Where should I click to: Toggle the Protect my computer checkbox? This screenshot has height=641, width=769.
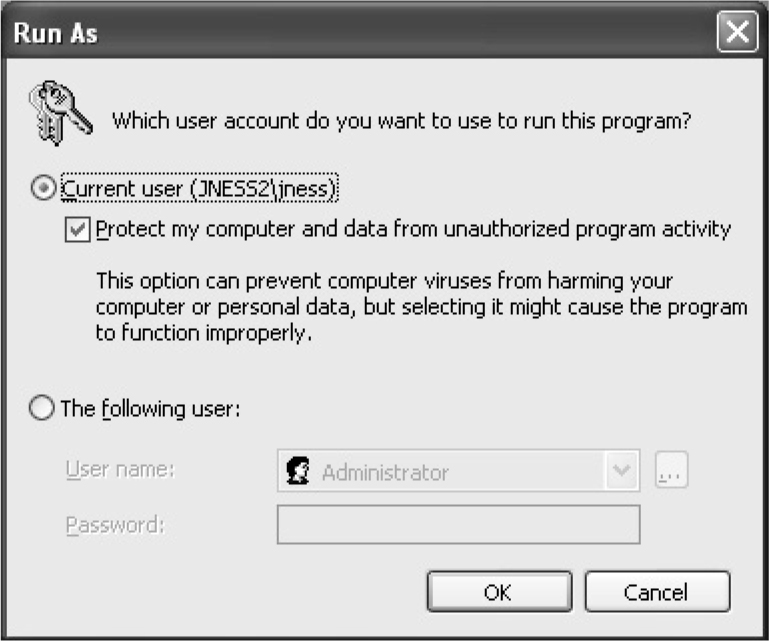(x=77, y=229)
